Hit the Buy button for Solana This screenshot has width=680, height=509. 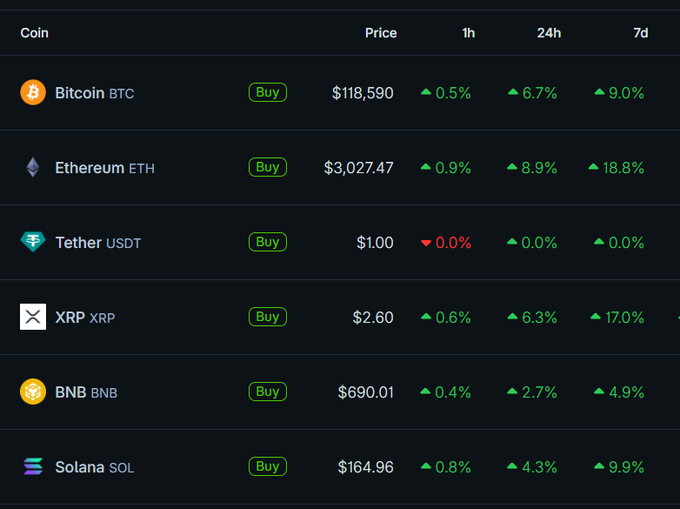267,467
